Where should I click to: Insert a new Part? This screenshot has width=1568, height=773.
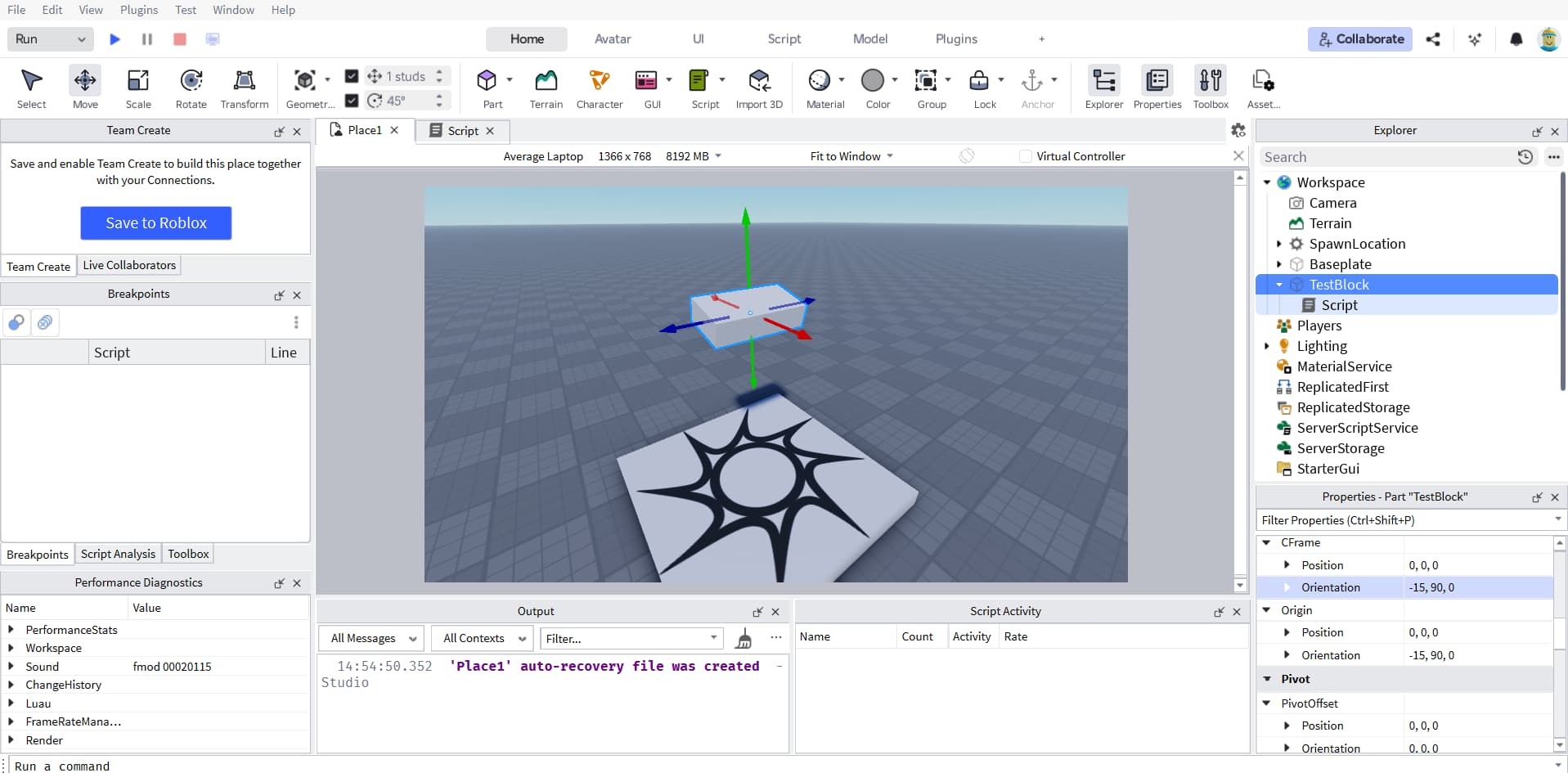tap(489, 87)
